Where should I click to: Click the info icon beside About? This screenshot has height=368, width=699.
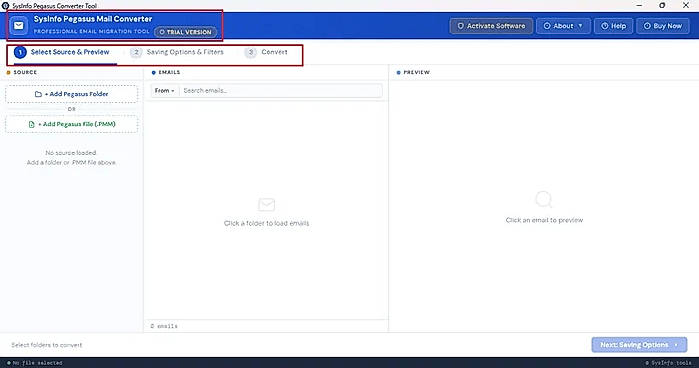tap(547, 26)
